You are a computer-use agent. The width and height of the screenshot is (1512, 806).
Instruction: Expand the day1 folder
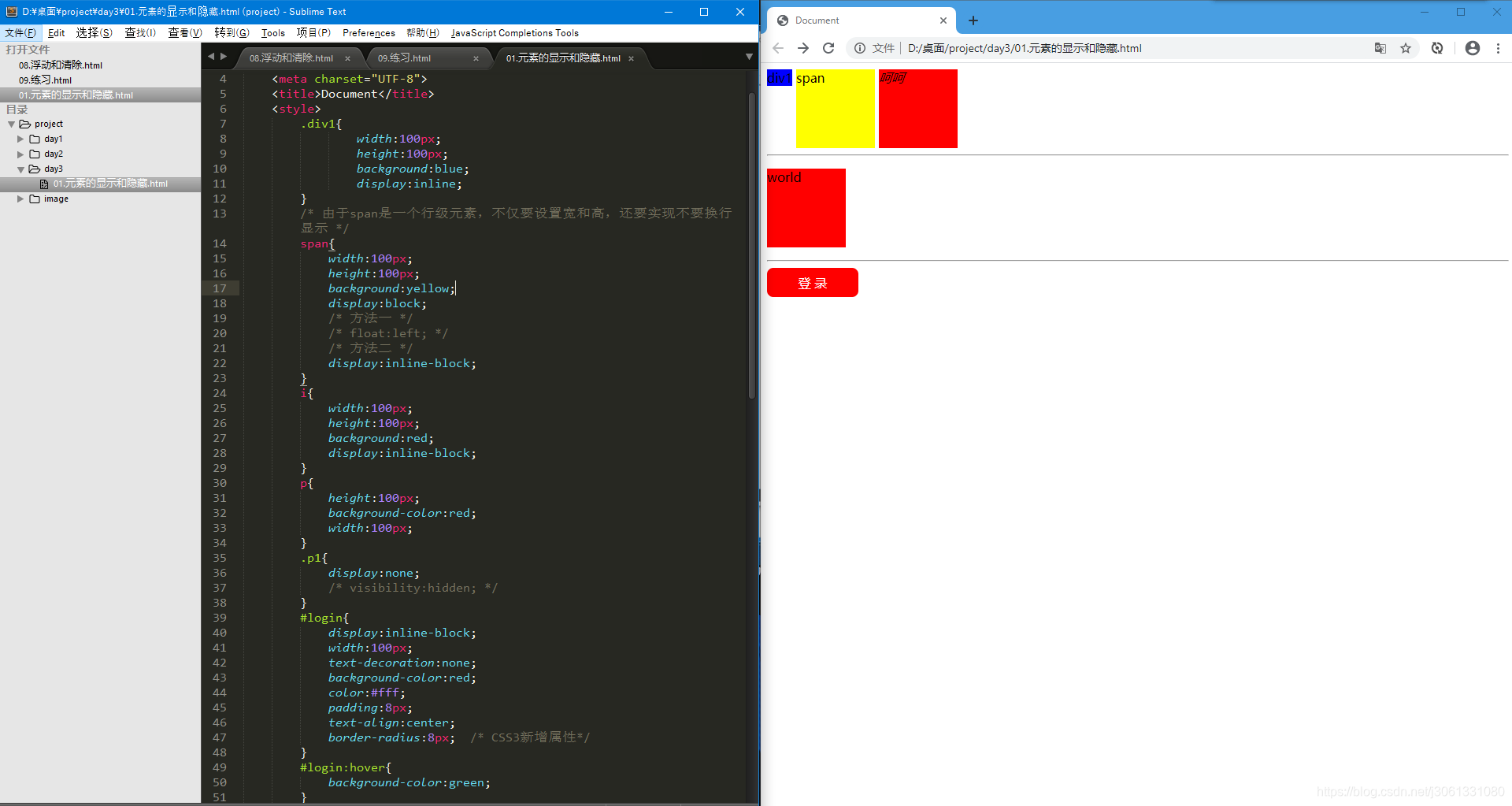click(x=20, y=139)
